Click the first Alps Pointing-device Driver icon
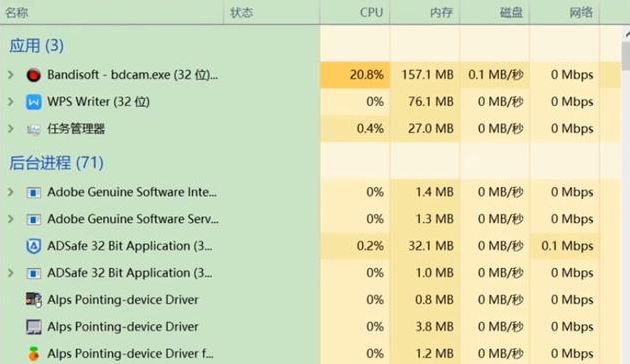Image resolution: width=630 pixels, height=364 pixels. tap(33, 300)
